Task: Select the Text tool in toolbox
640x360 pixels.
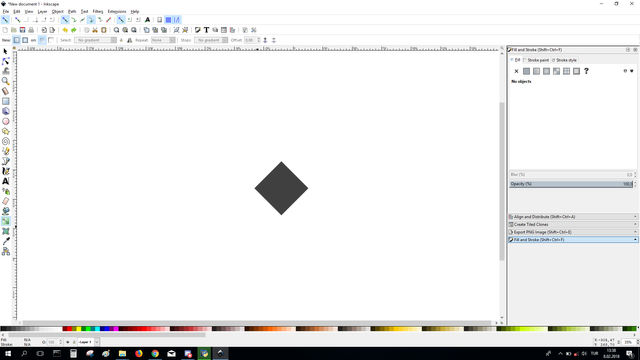Action: (5, 181)
